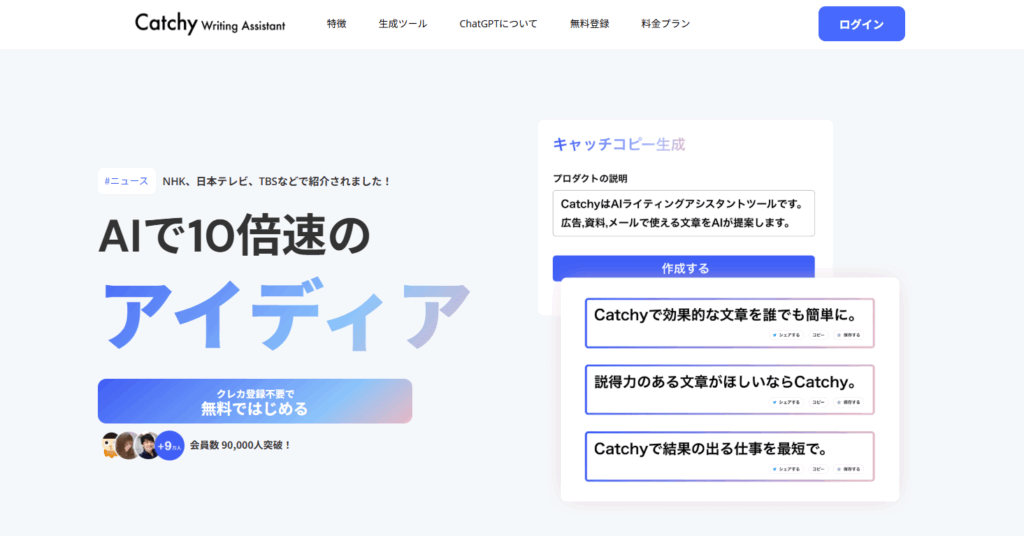
Task: Open the 特徴 menu item
Action: [x=336, y=24]
